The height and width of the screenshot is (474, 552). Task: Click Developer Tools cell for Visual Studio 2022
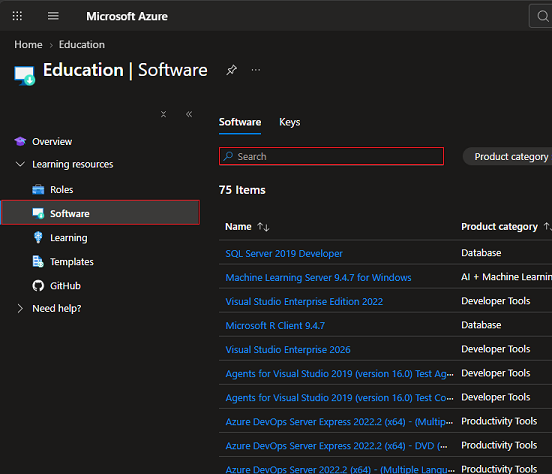pos(495,301)
